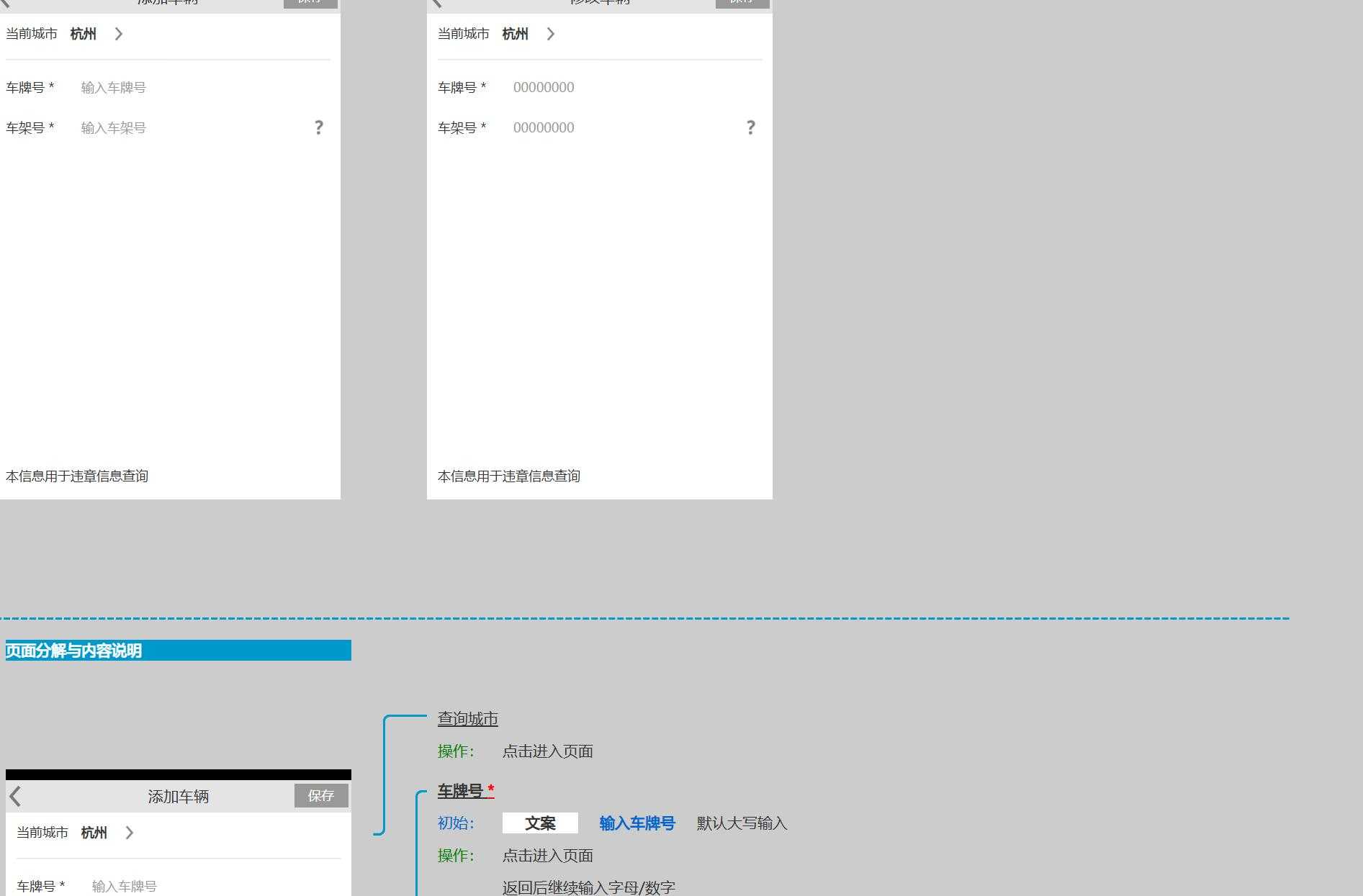Expand the city chevron beside 杭州 on 添加车辆
Screen dimensions: 1363x896
[119, 34]
